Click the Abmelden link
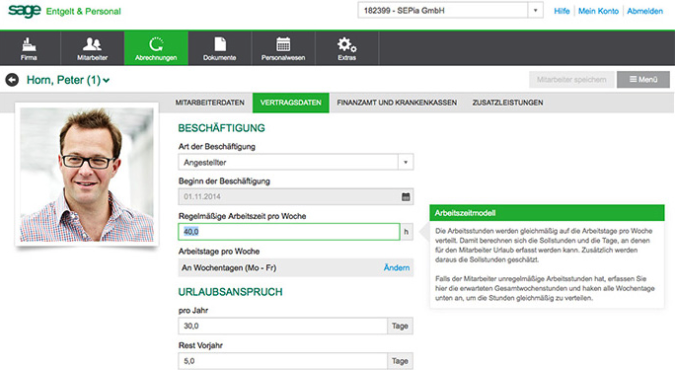Viewport: 678px width, 386px height. 645,11
